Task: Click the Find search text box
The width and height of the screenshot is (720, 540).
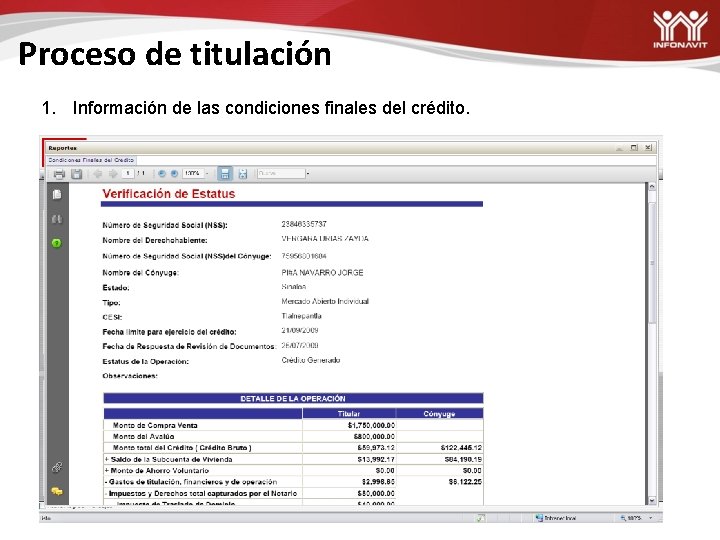Action: [x=281, y=174]
